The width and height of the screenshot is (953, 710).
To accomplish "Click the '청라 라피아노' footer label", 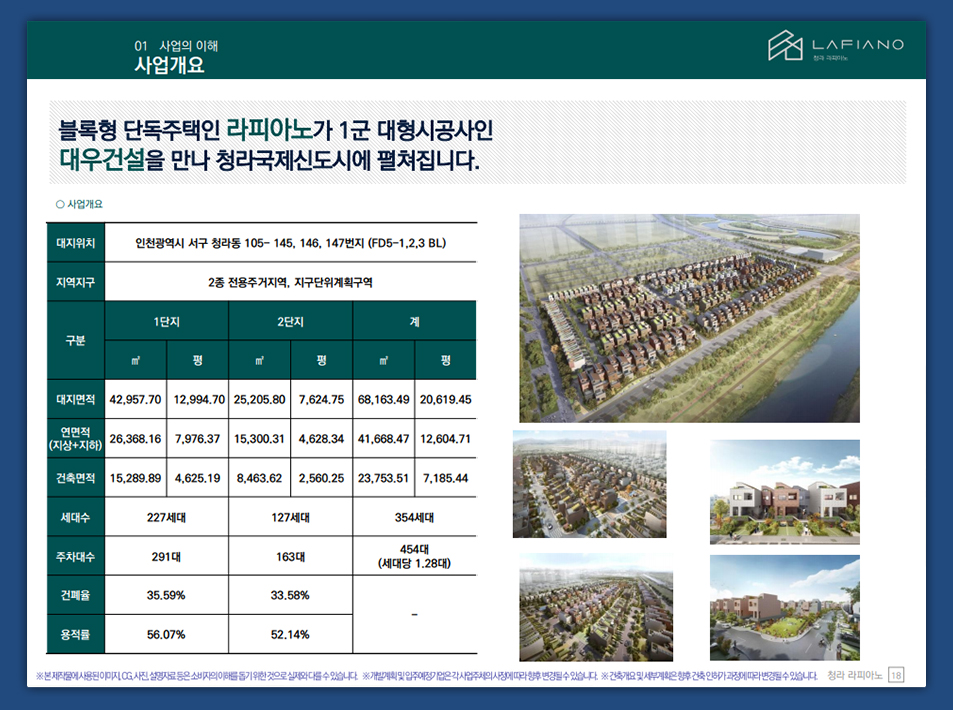I will (855, 675).
